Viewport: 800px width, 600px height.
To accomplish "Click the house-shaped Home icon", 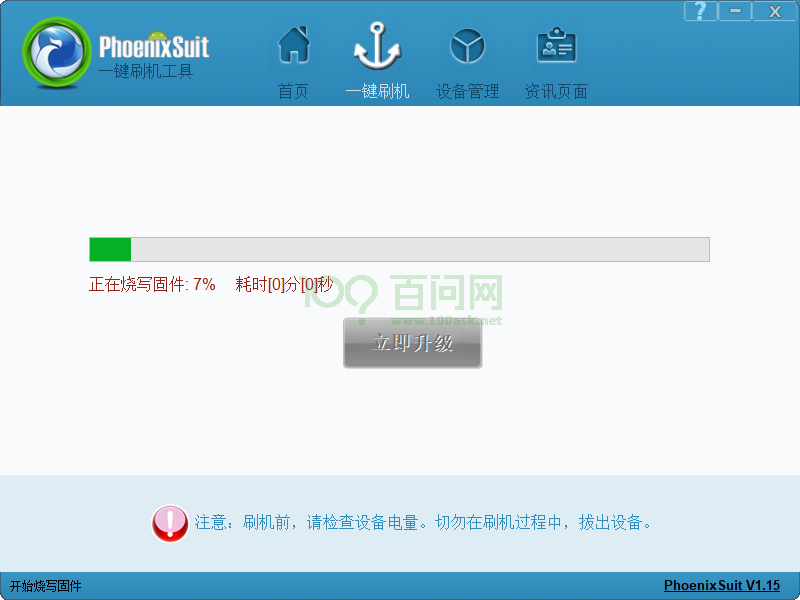I will click(293, 46).
